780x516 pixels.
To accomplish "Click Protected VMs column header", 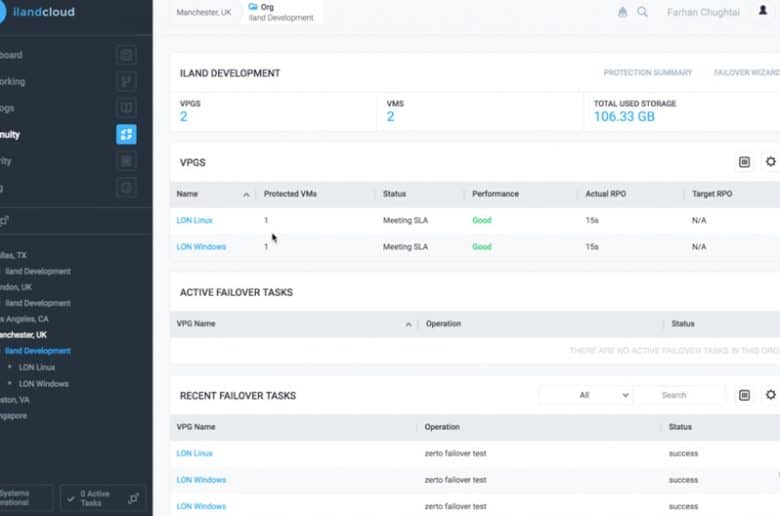I will click(x=290, y=194).
